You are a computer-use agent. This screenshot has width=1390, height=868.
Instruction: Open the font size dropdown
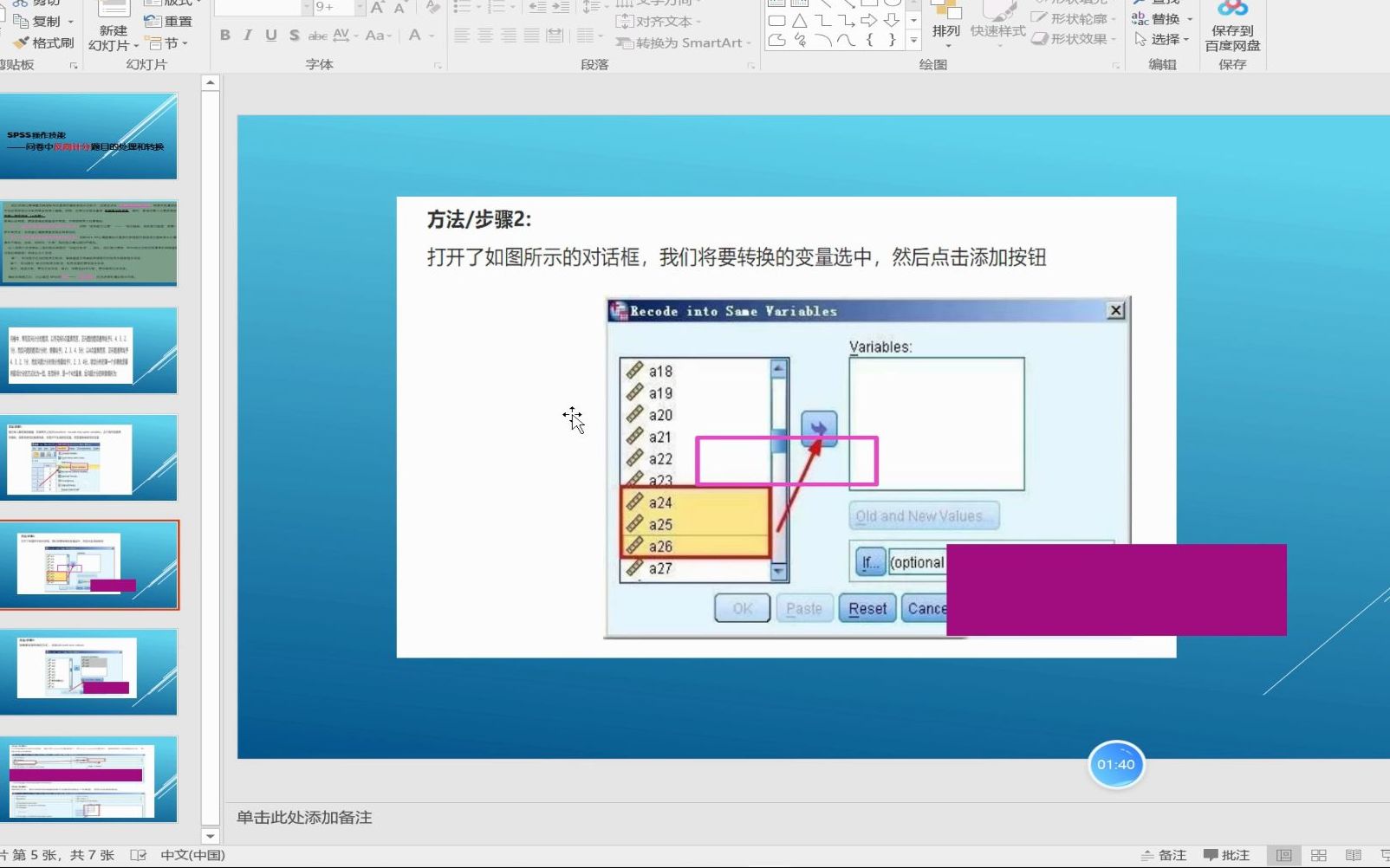360,7
